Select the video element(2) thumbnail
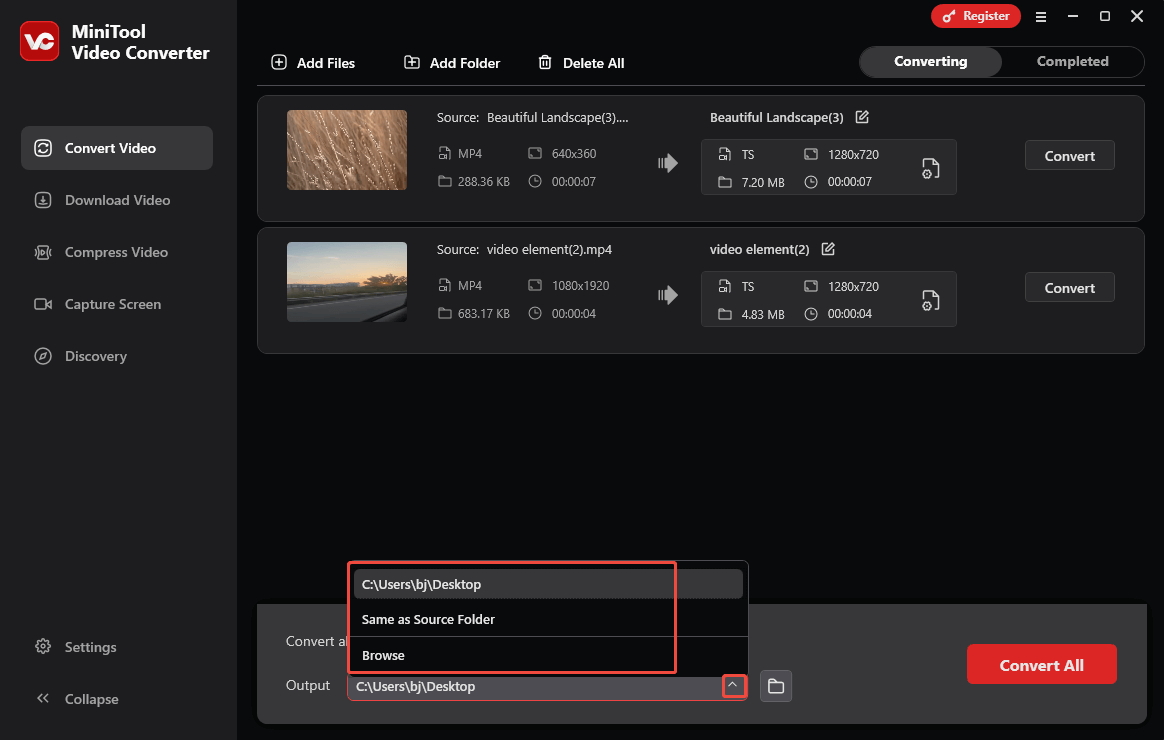 (x=347, y=282)
